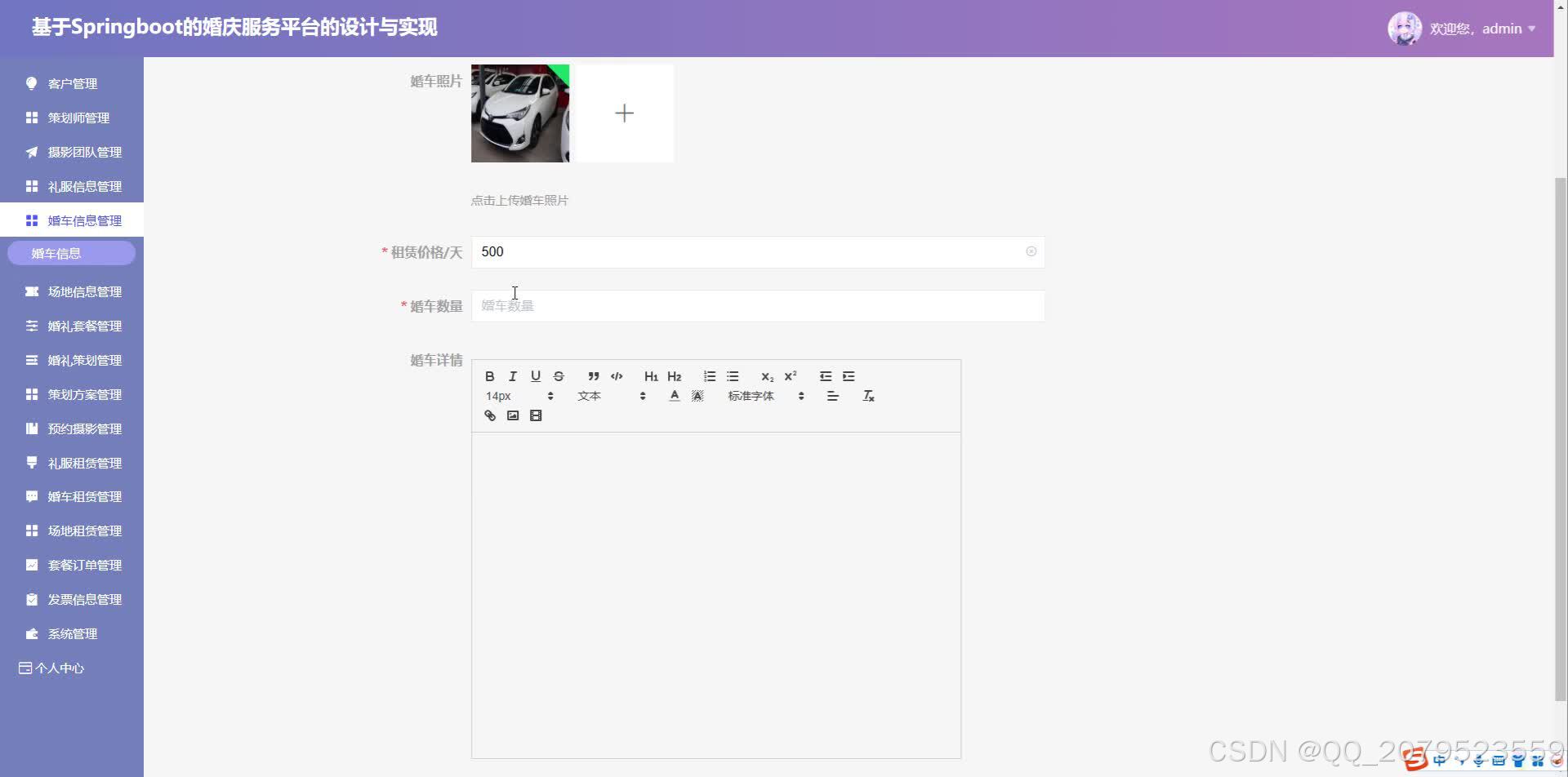1568x777 pixels.
Task: Apply superscript formatting
Action: tap(789, 376)
